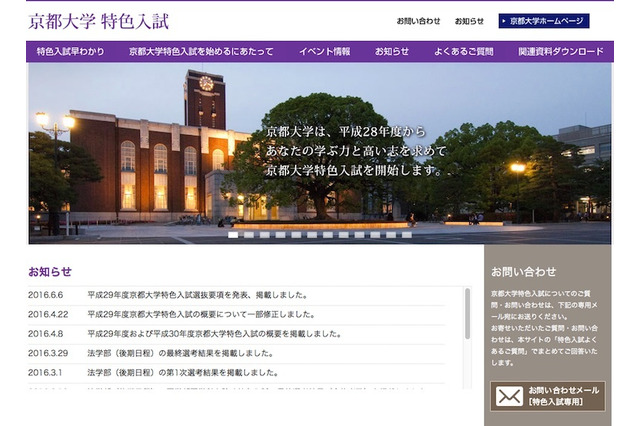Open お知らせ item in purple navigation bar

click(x=392, y=51)
